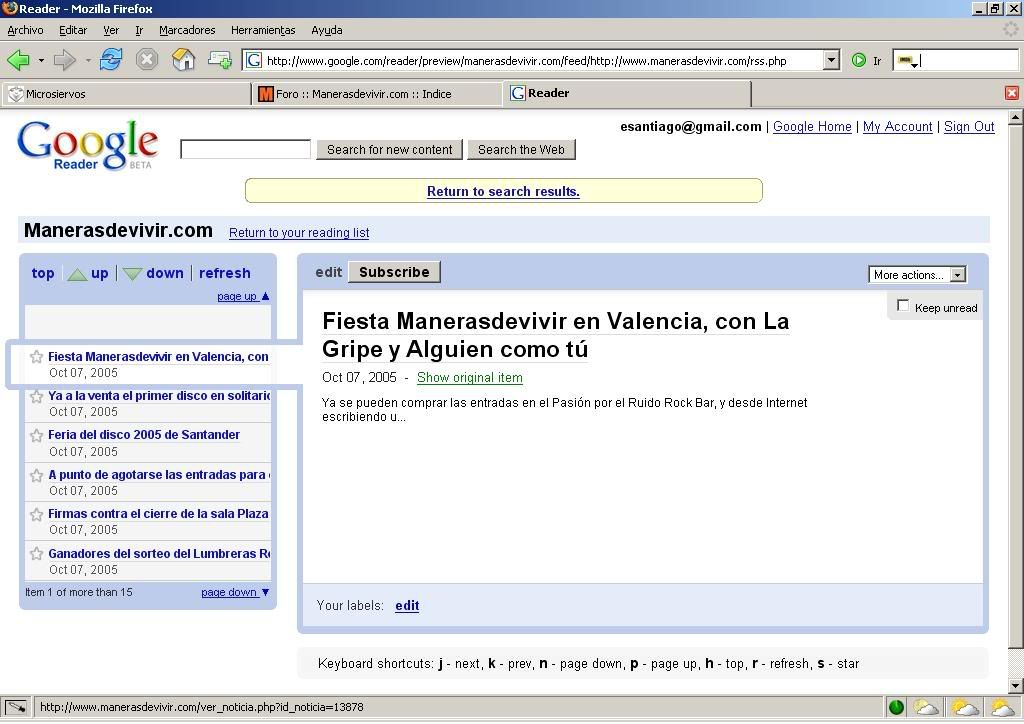This screenshot has width=1024, height=724.
Task: Click the Google Reader logo
Action: pyautogui.click(x=88, y=145)
